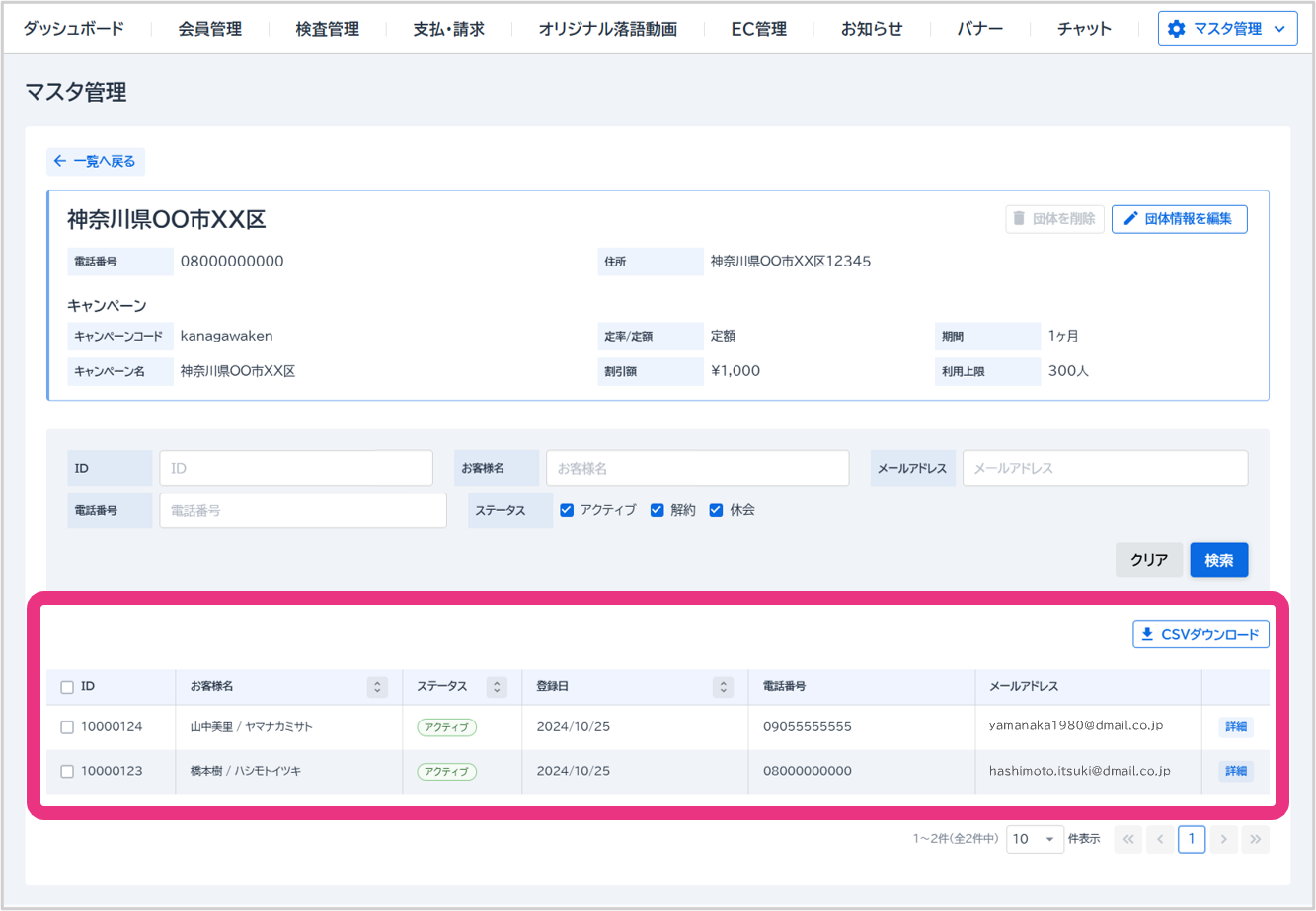1316x911 pixels.
Task: Sort table by registration date column
Action: (724, 687)
